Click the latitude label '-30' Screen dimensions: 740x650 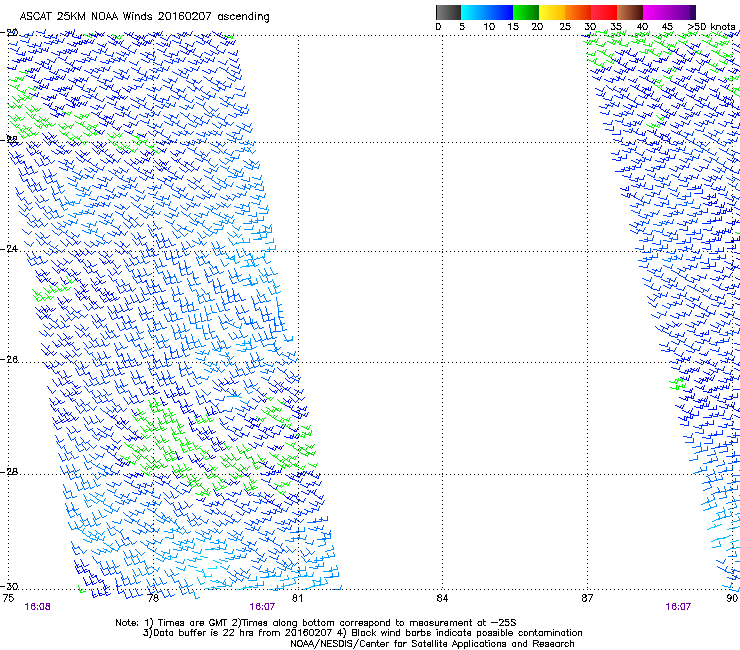point(9,587)
